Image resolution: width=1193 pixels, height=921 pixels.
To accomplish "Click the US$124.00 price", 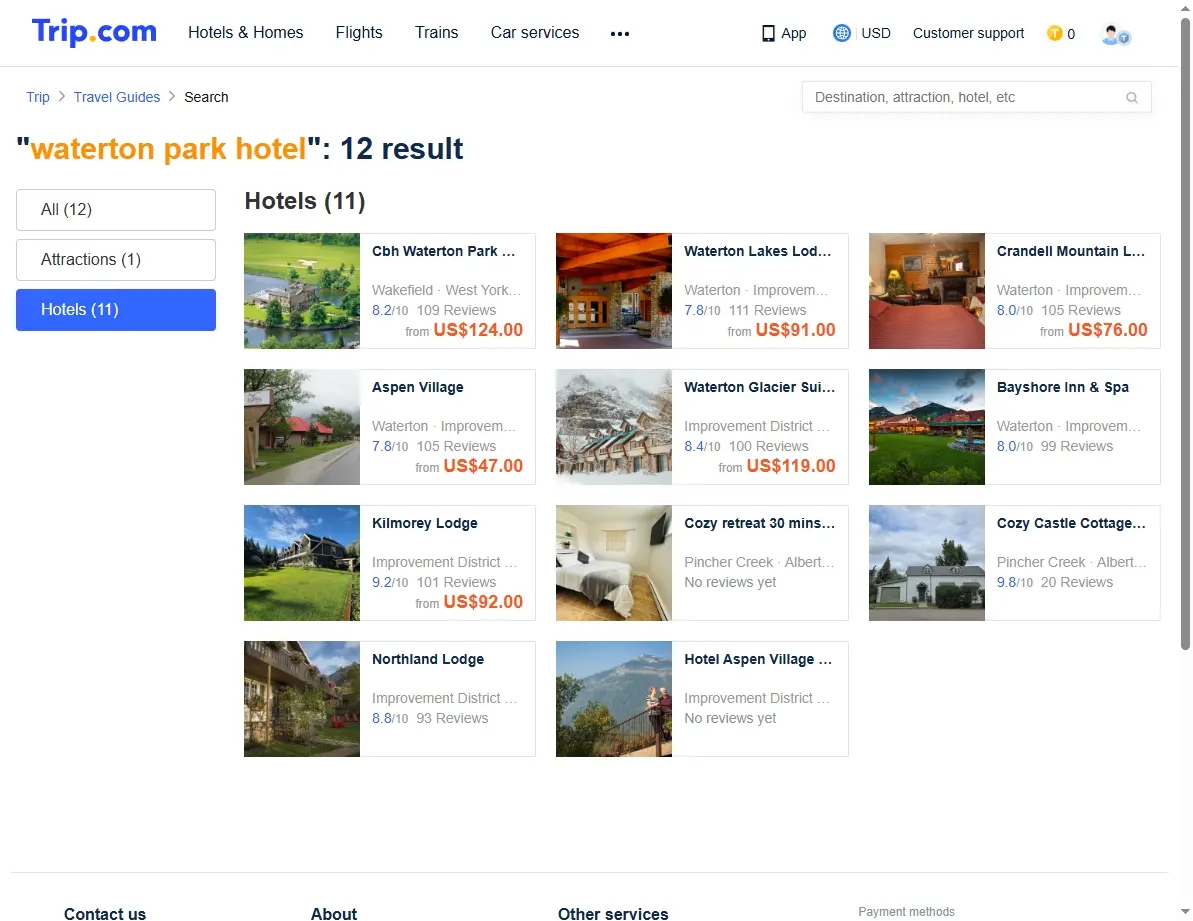I will point(478,331).
